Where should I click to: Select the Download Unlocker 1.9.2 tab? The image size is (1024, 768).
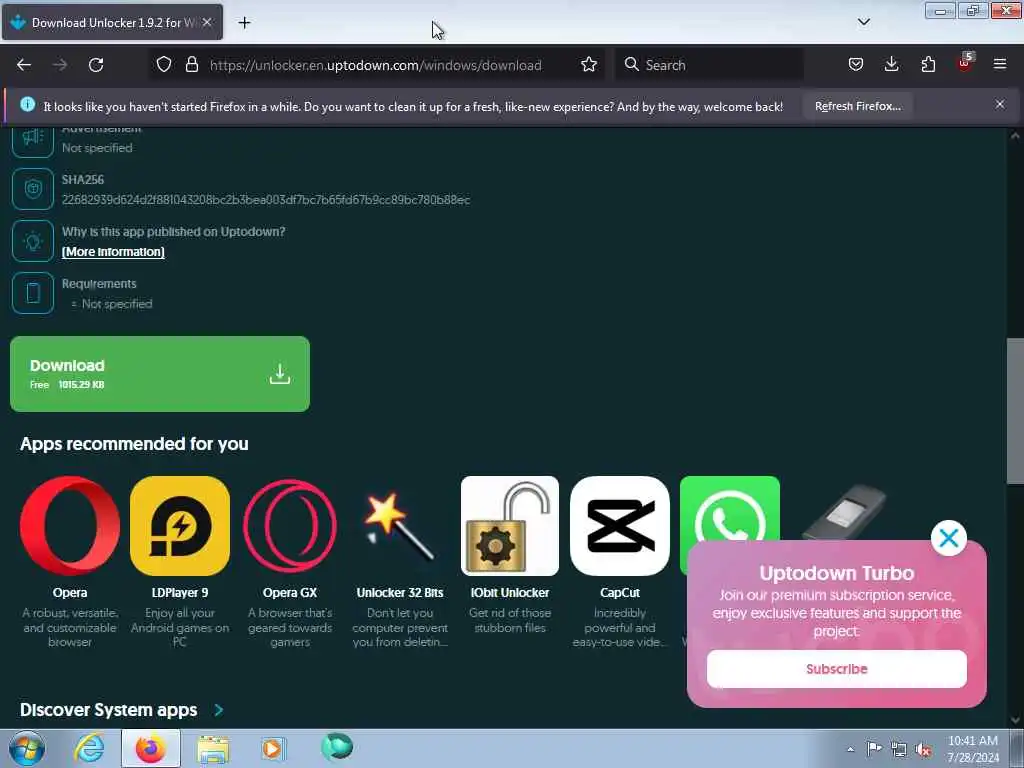112,22
